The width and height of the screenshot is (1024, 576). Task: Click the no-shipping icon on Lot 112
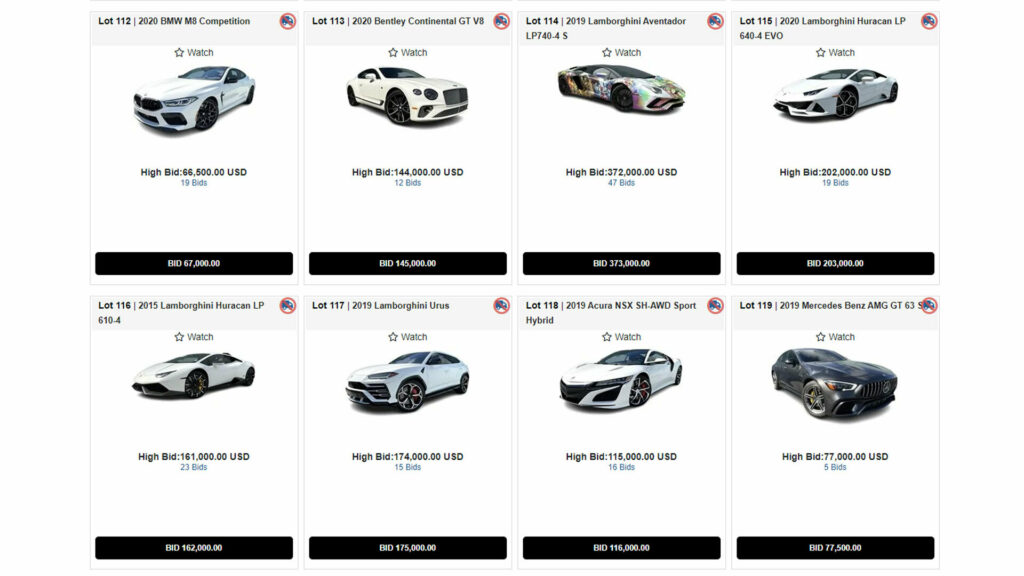click(x=287, y=22)
